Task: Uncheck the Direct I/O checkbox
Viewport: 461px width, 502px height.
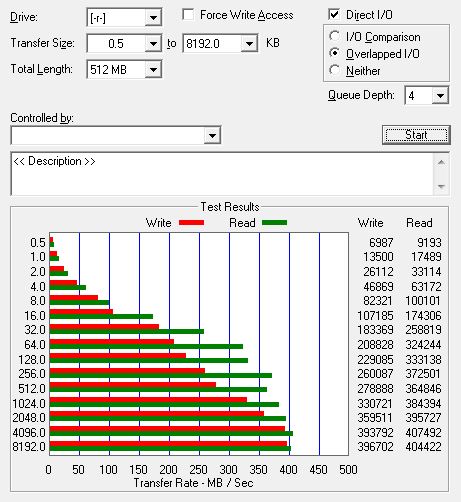Action: 334,15
